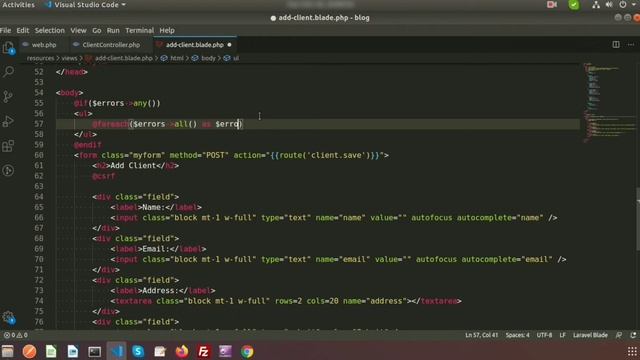Launch Google Chrome from the dock
Viewport: 640px width, 360px height.
247,351
